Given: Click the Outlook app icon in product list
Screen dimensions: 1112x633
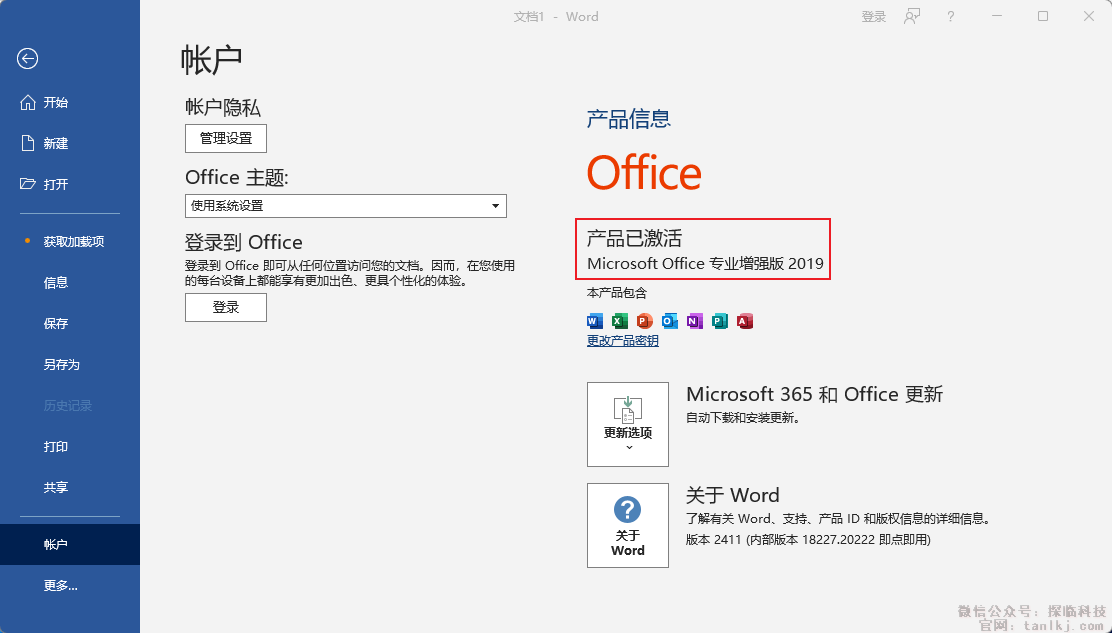Looking at the screenshot, I should click(669, 321).
